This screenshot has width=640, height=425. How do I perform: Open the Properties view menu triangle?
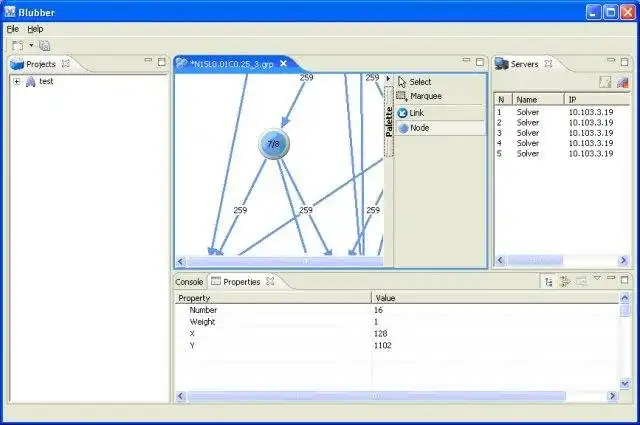597,278
